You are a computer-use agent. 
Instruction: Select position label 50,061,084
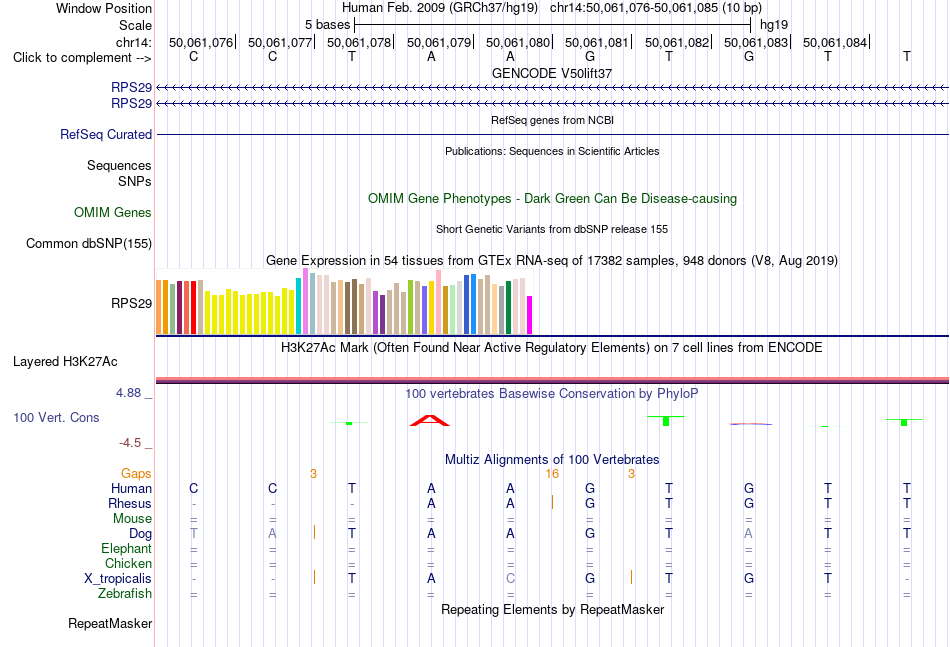pos(835,42)
